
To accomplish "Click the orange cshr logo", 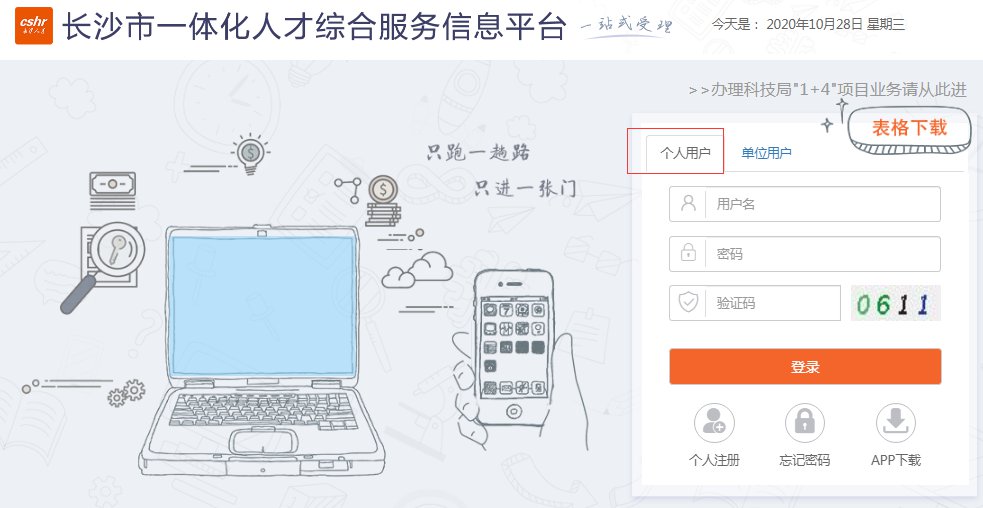I will coord(34,26).
